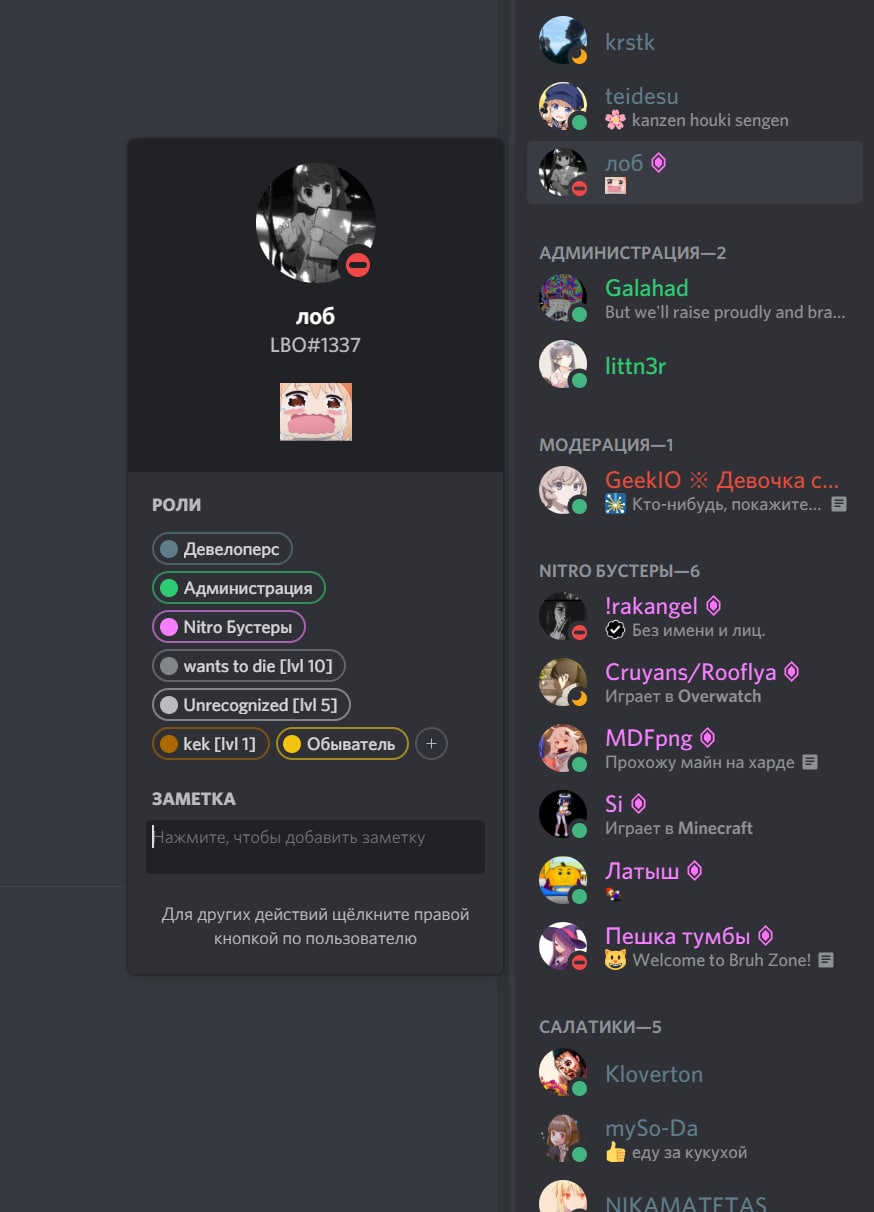Viewport: 874px width, 1212px height.
Task: Click the crying emoji in лоб's profile
Action: coord(316,412)
